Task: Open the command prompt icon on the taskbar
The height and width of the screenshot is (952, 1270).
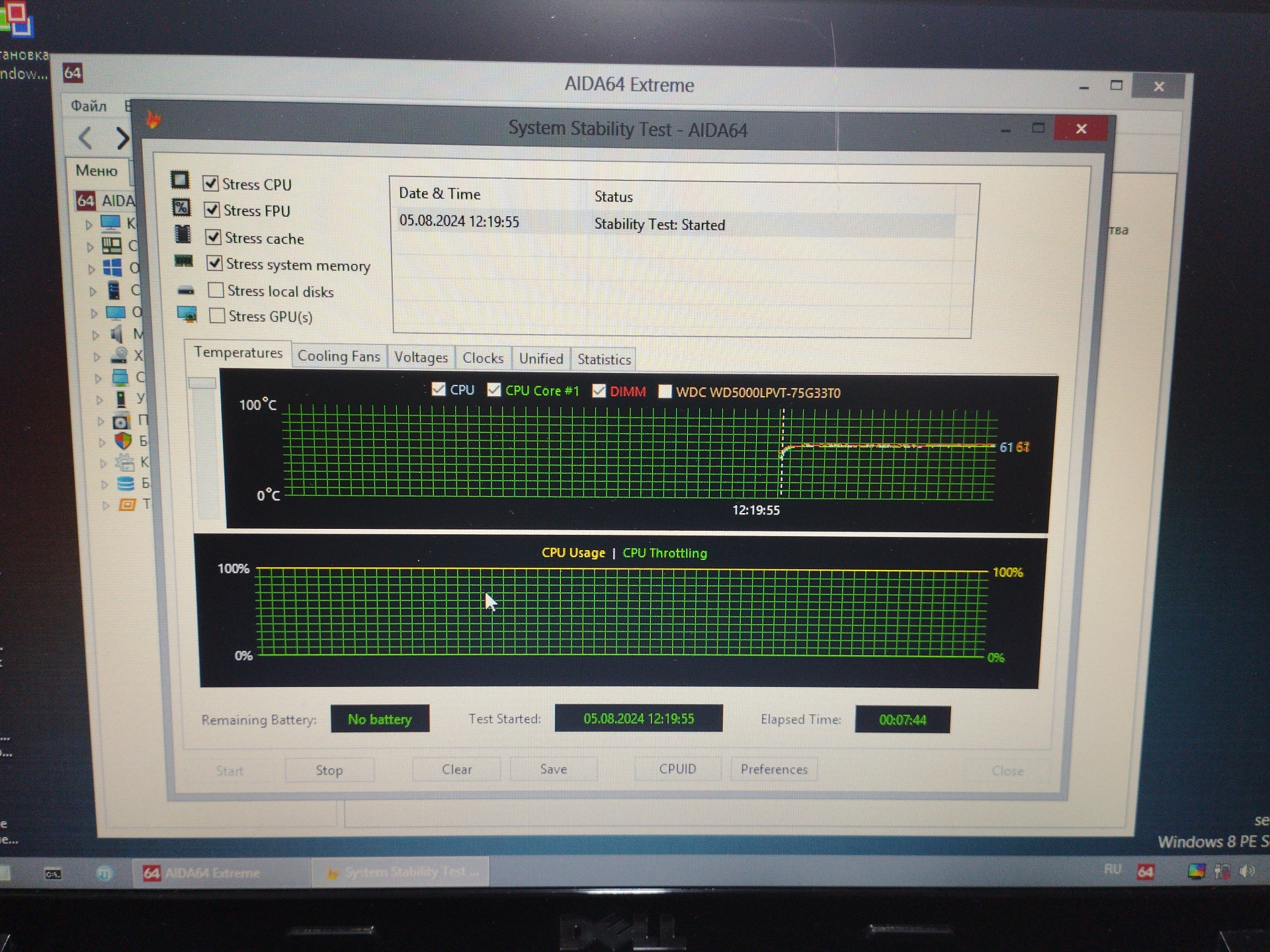Action: 53,874
